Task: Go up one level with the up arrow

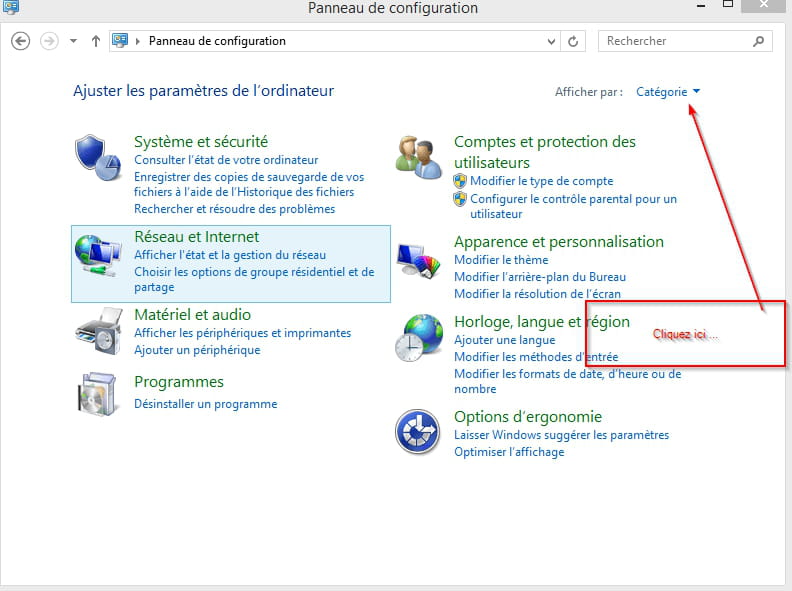Action: pyautogui.click(x=95, y=41)
